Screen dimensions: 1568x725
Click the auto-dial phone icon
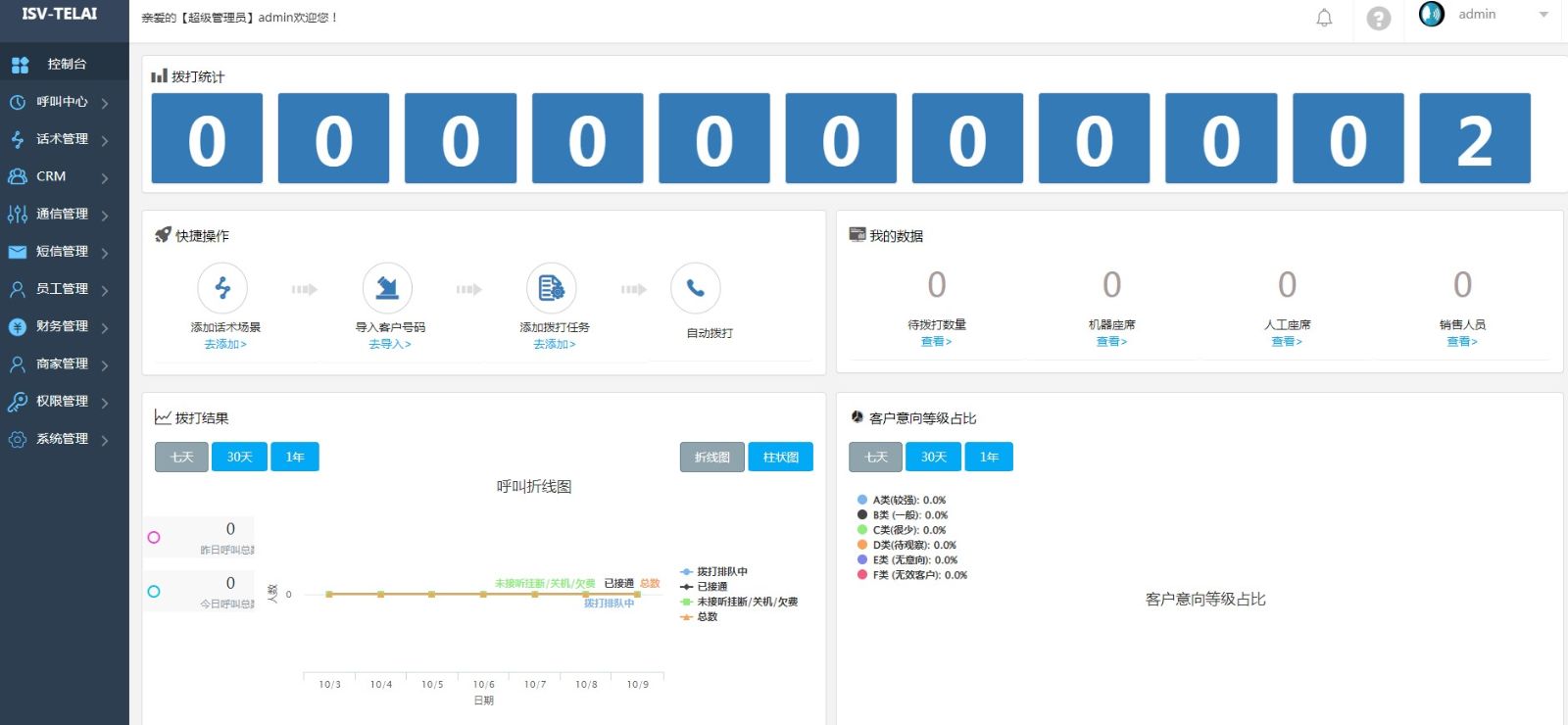click(x=696, y=288)
